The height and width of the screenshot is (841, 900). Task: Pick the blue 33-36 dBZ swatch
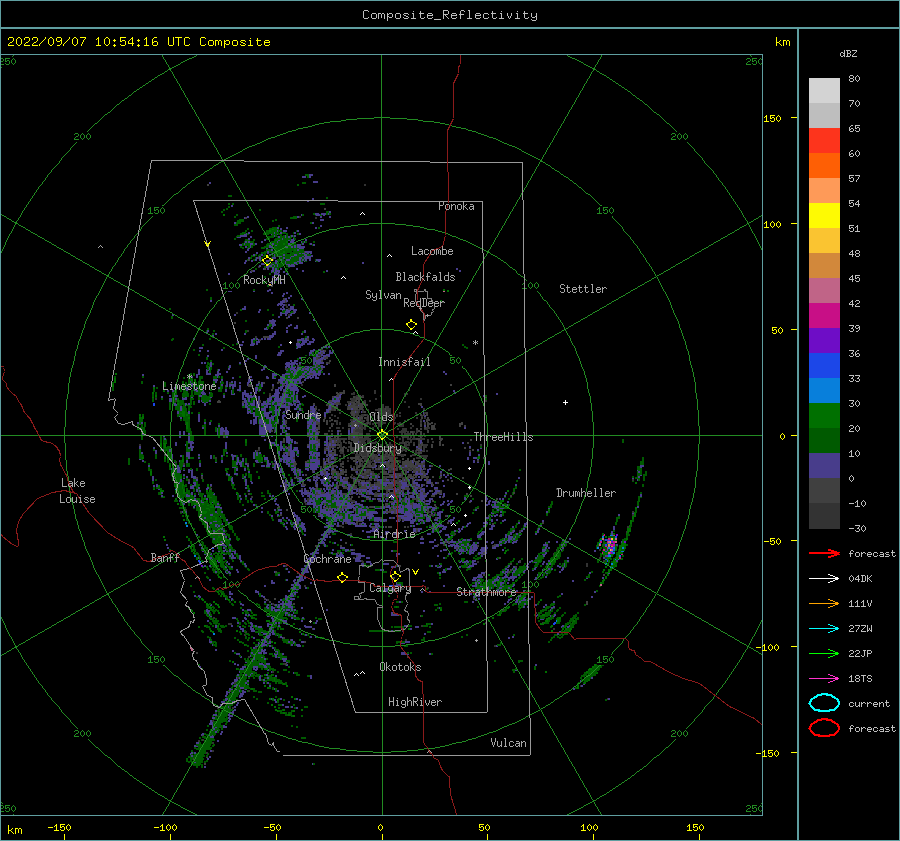[x=824, y=365]
